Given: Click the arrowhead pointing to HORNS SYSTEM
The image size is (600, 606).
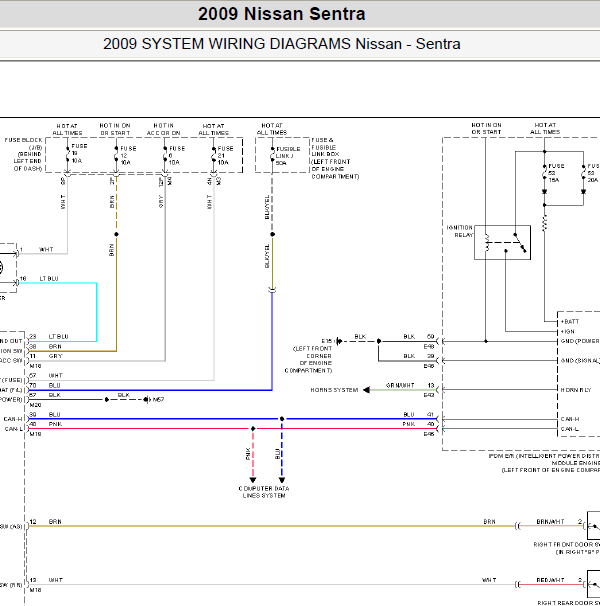Looking at the screenshot, I should 366,390.
